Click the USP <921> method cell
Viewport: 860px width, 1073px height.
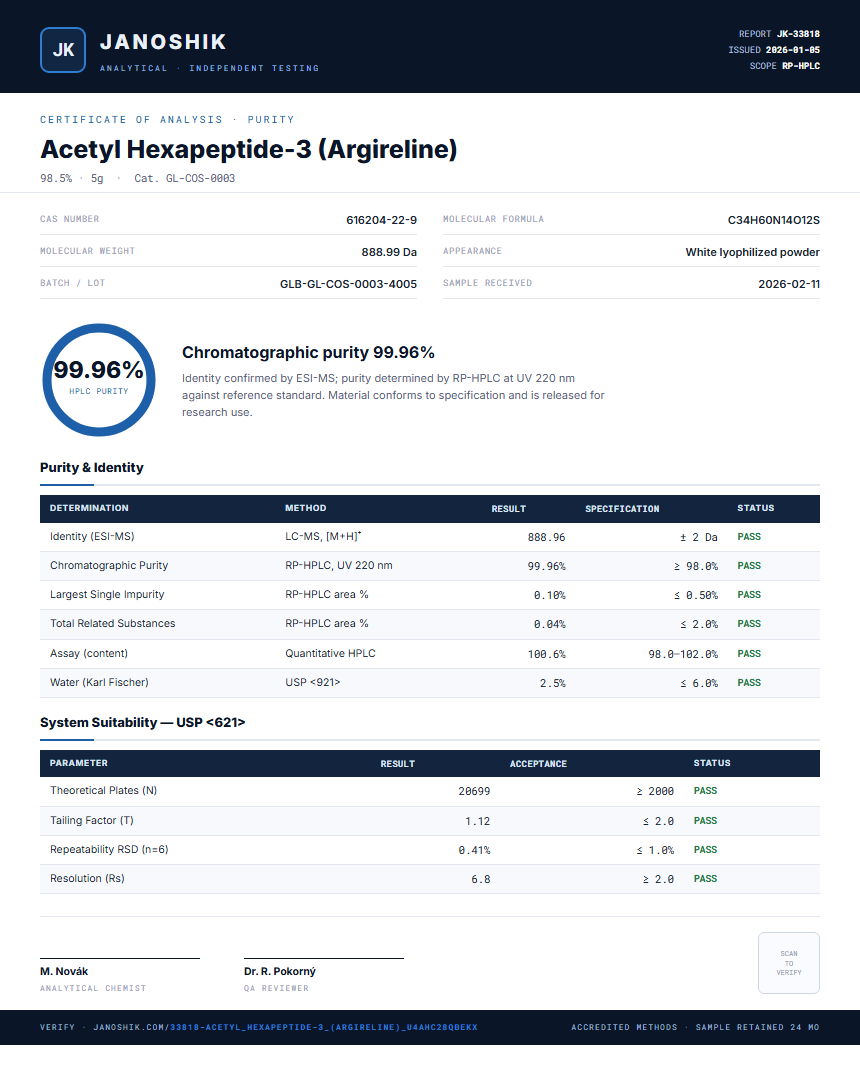coord(313,682)
